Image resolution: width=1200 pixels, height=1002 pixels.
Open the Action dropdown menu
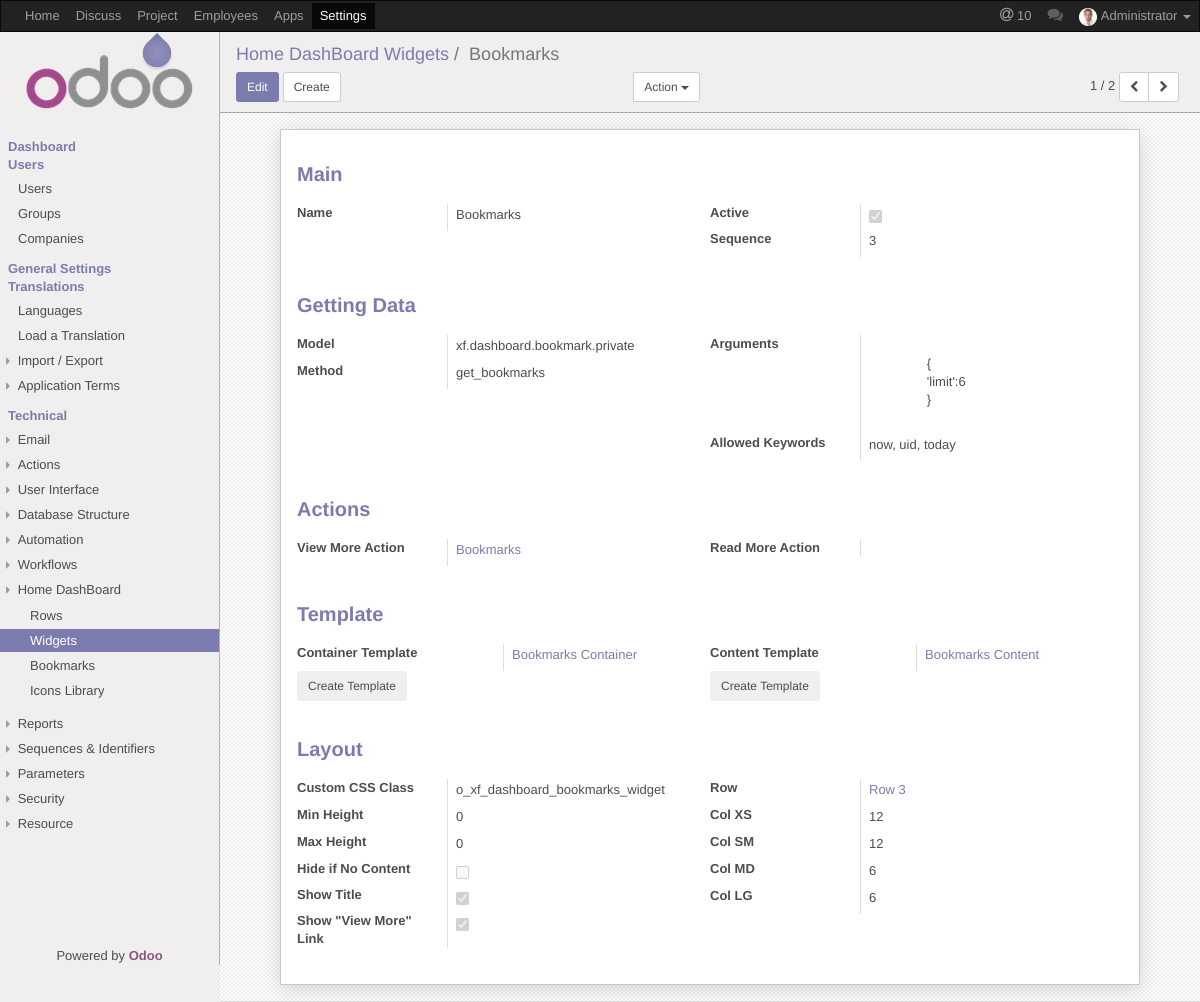tap(665, 87)
